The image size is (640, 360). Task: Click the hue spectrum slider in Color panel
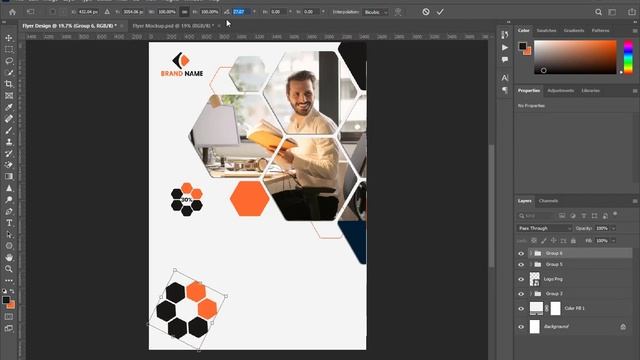[x=628, y=57]
